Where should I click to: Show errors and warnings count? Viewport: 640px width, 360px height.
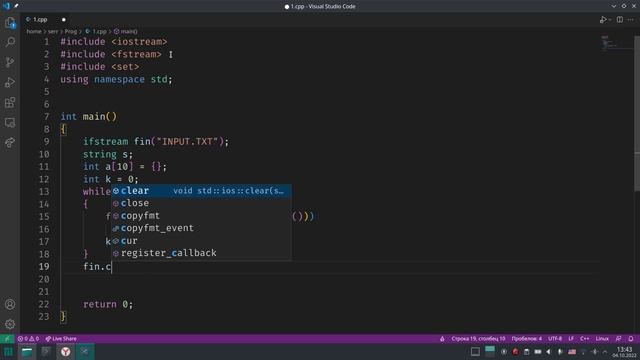(x=28, y=339)
